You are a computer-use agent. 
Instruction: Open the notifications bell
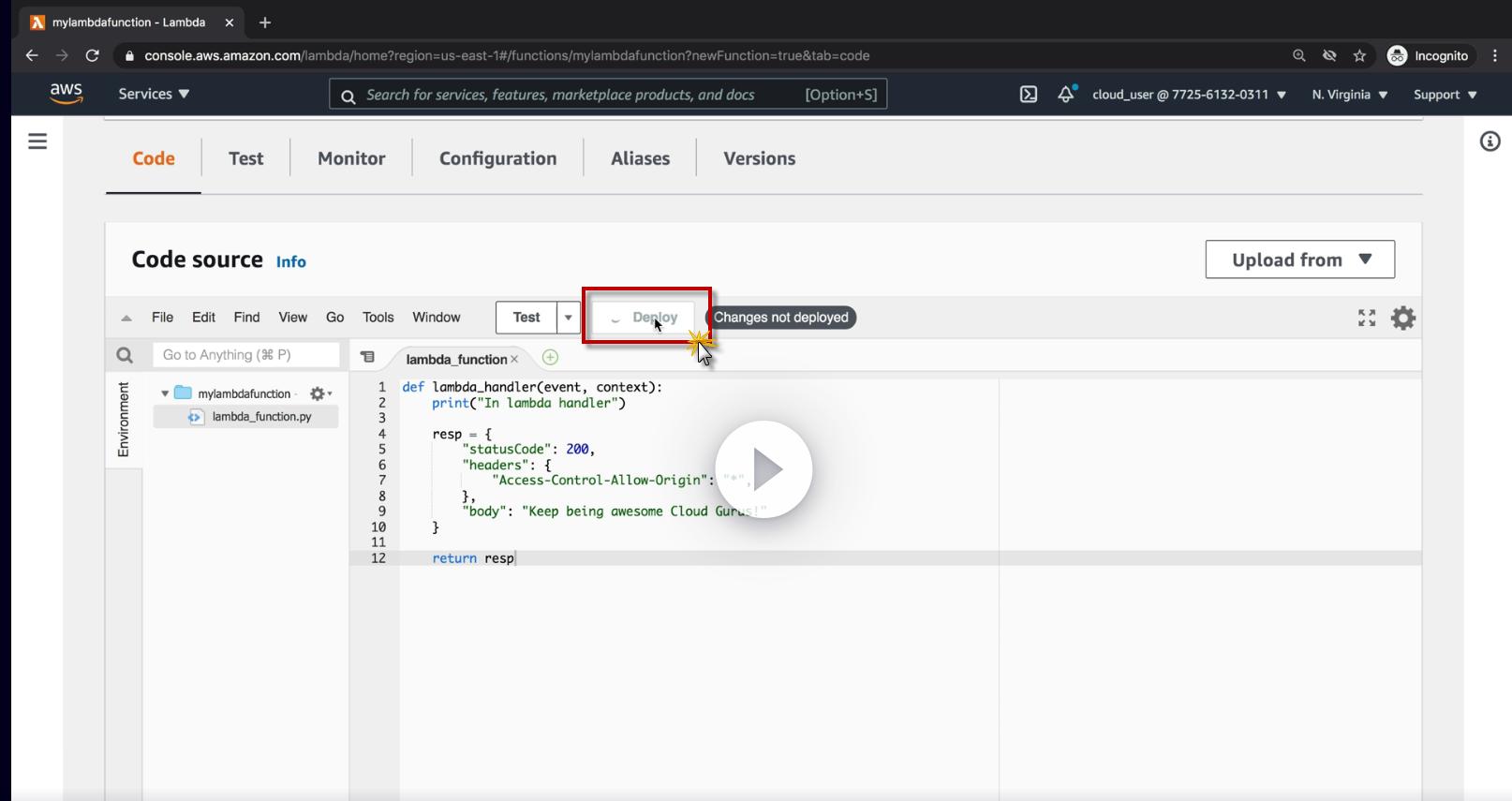point(1065,95)
